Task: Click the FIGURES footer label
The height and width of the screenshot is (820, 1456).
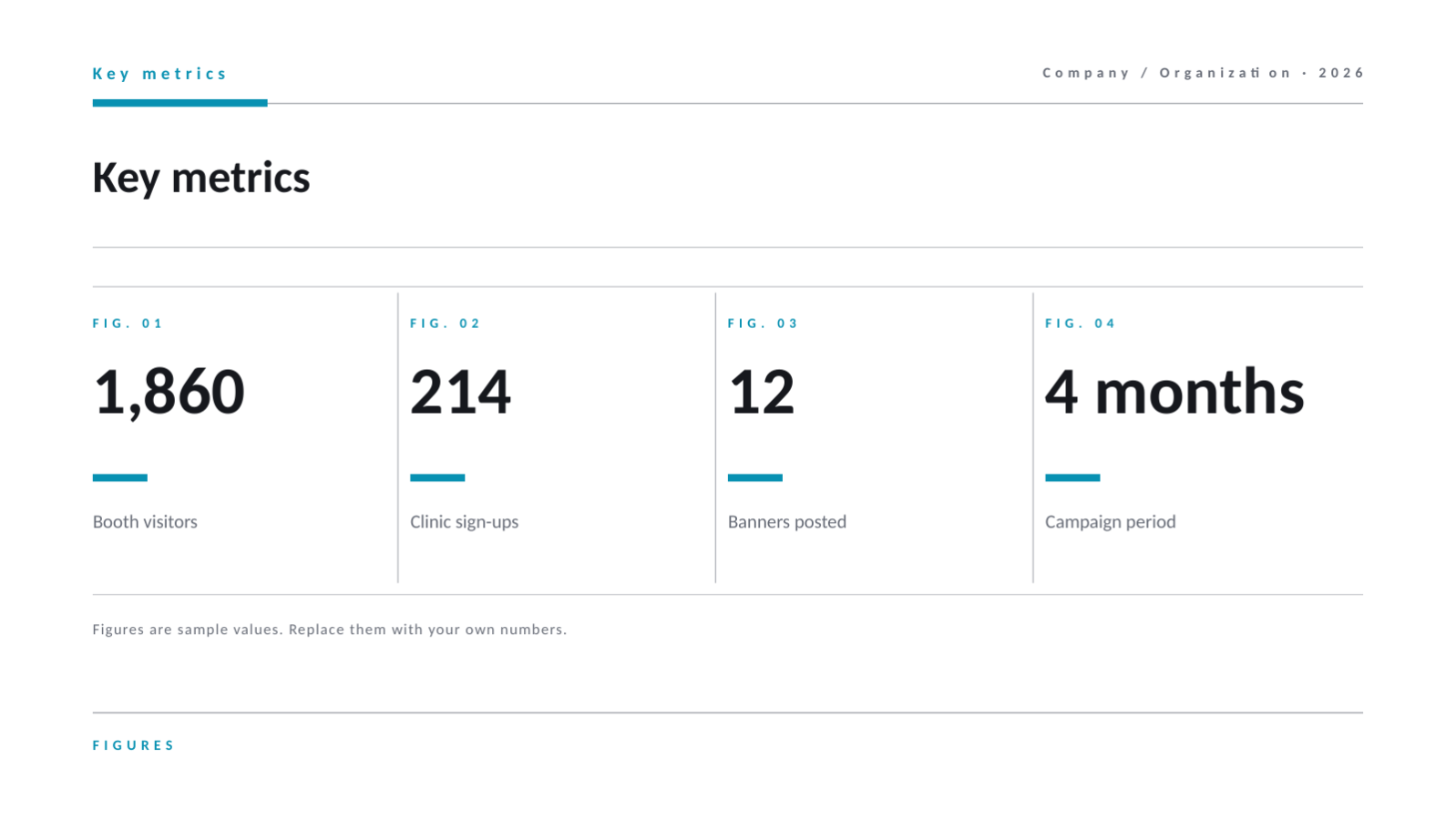Action: coord(133,745)
